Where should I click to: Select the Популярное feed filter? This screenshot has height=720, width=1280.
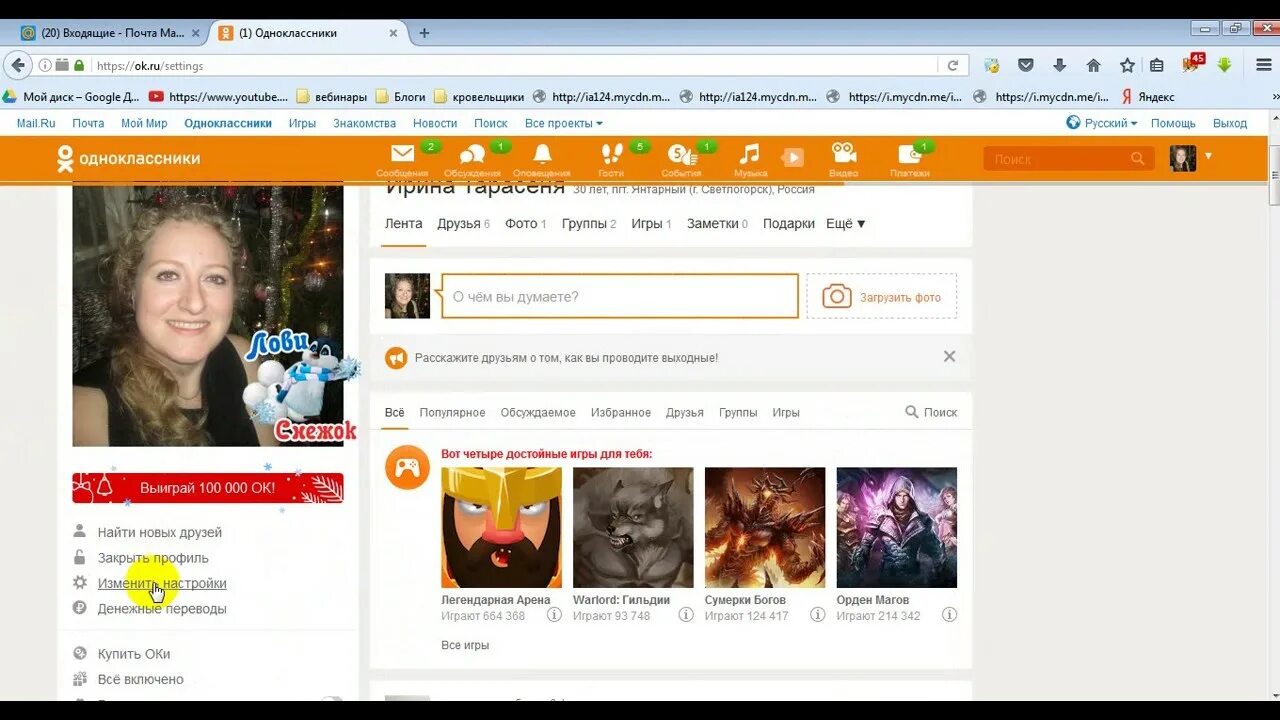452,412
